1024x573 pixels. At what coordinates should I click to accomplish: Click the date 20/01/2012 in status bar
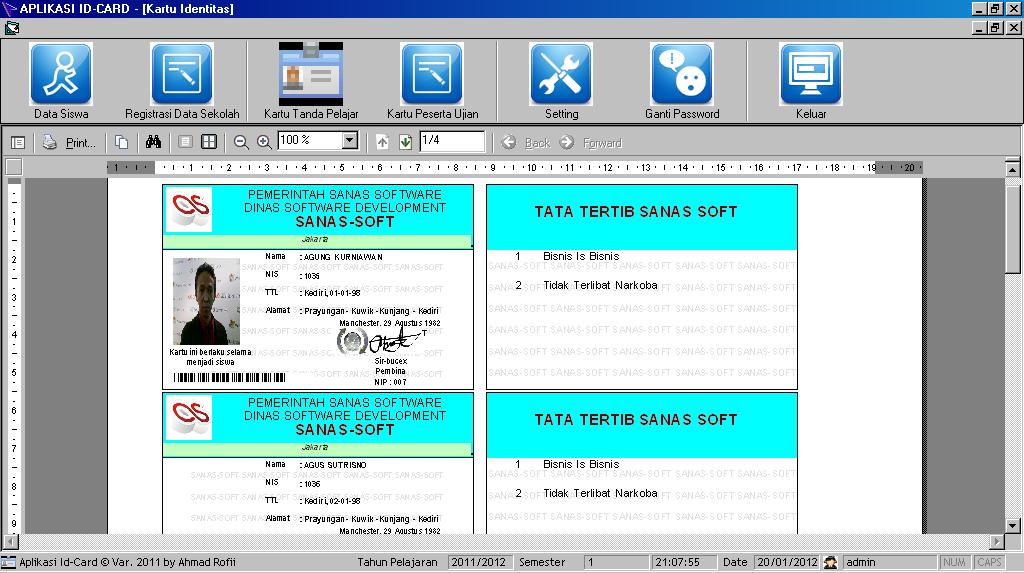(x=787, y=562)
